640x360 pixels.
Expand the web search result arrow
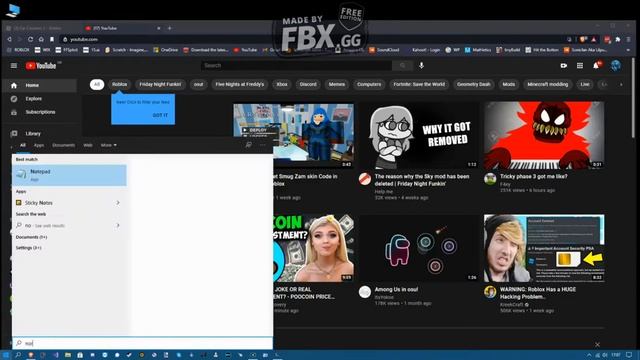(118, 225)
